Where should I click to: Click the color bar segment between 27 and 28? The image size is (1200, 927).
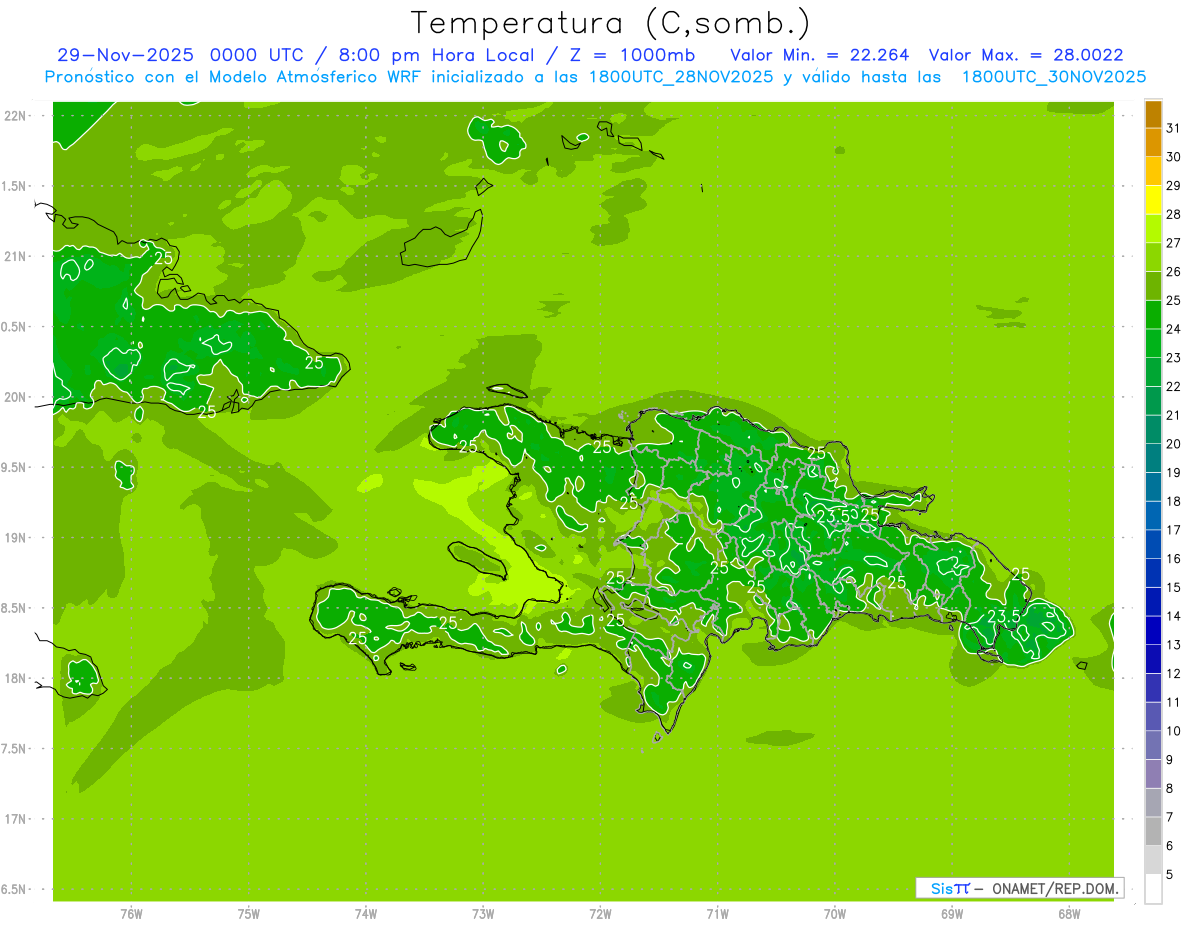coord(1153,229)
